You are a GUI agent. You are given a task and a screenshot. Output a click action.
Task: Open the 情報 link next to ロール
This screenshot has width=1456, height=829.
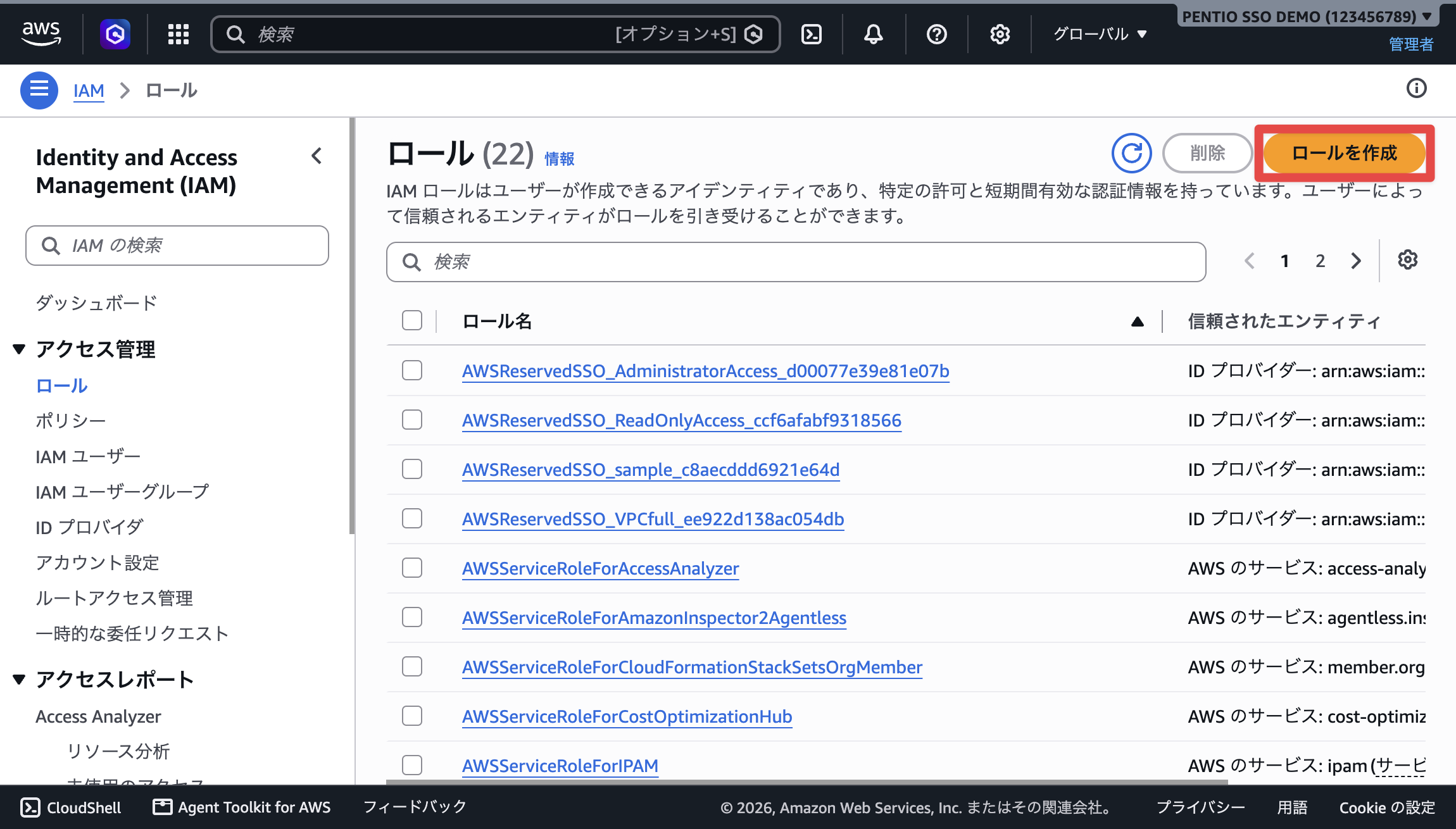click(560, 159)
